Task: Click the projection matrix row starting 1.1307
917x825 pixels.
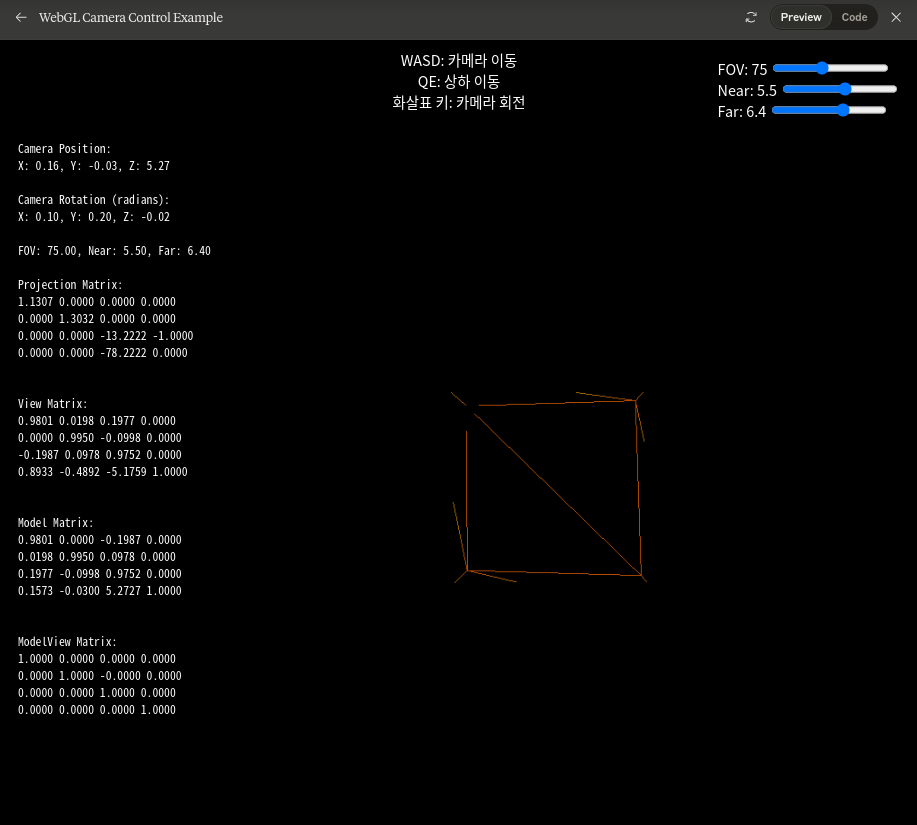Action: [x=96, y=302]
